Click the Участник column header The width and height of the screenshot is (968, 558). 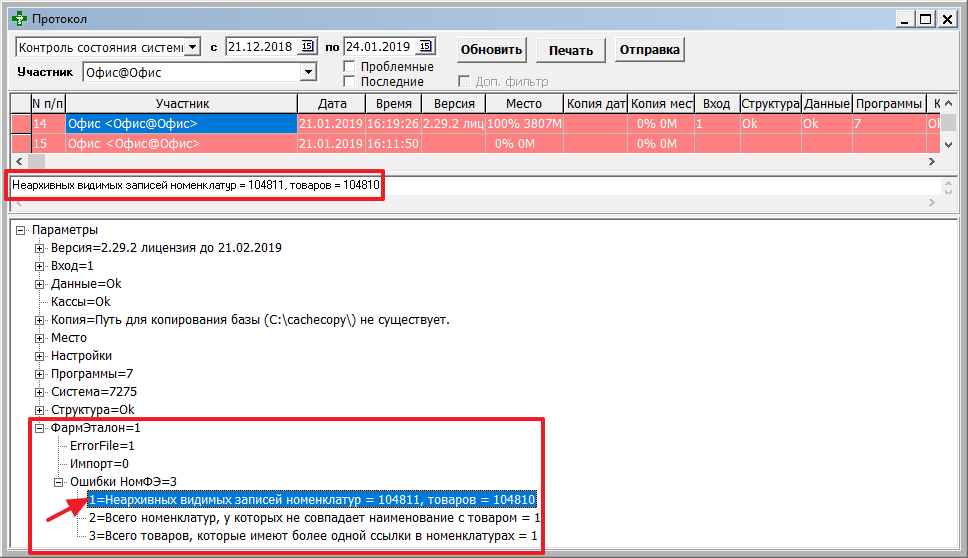point(181,104)
